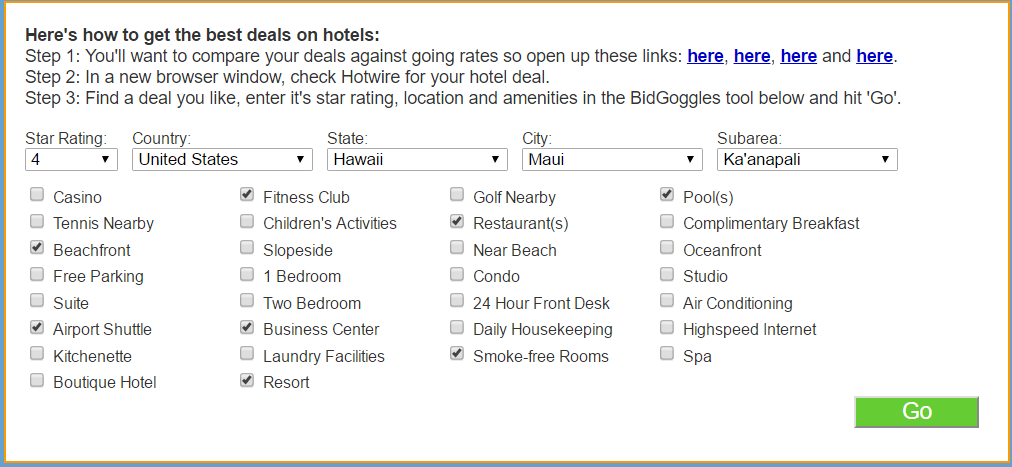Uncheck the Pool(s) checkbox
Screen dimensions: 1012x467
tap(667, 196)
